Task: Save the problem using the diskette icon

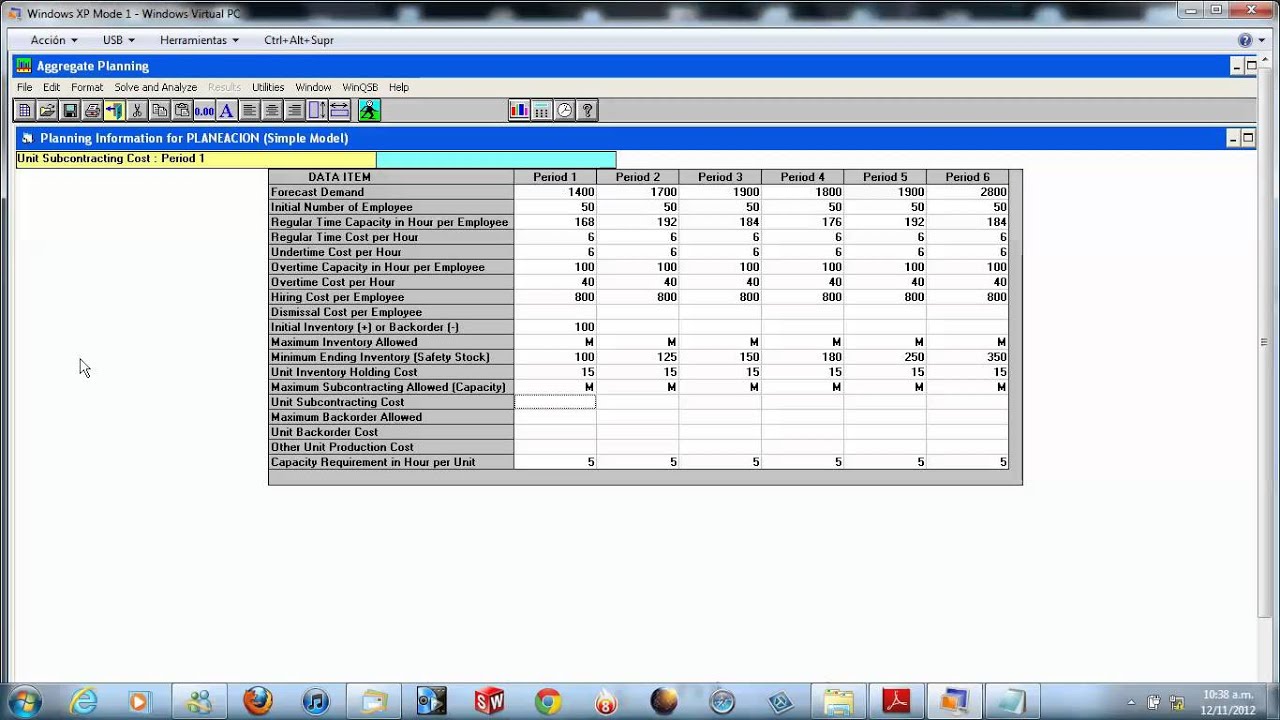Action: pos(70,110)
